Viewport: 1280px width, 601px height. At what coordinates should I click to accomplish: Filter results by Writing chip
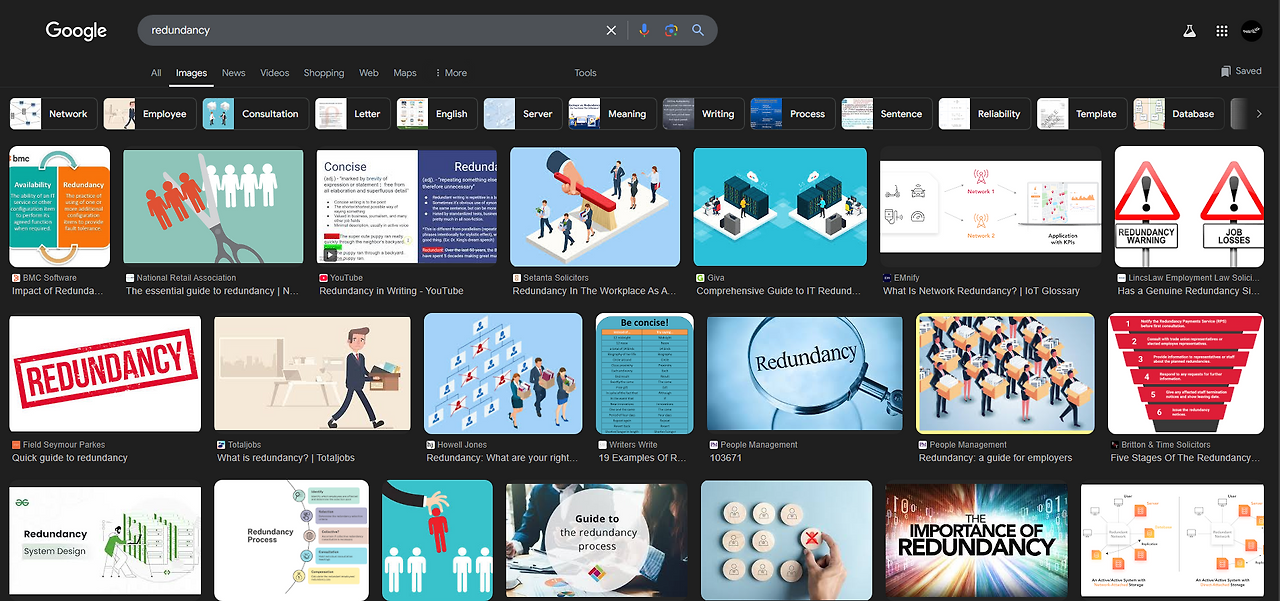pos(703,114)
